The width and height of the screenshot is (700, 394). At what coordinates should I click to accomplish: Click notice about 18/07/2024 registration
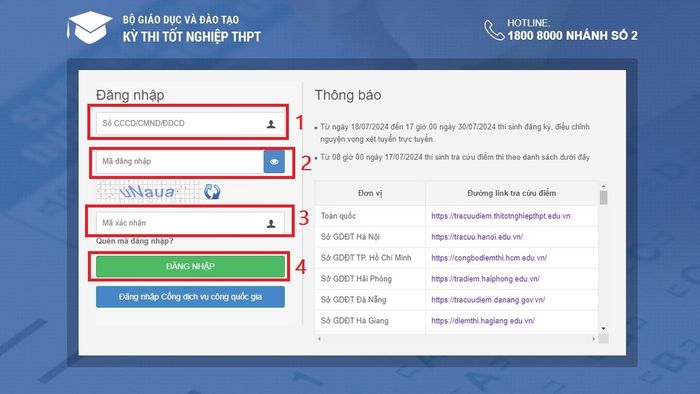click(454, 133)
